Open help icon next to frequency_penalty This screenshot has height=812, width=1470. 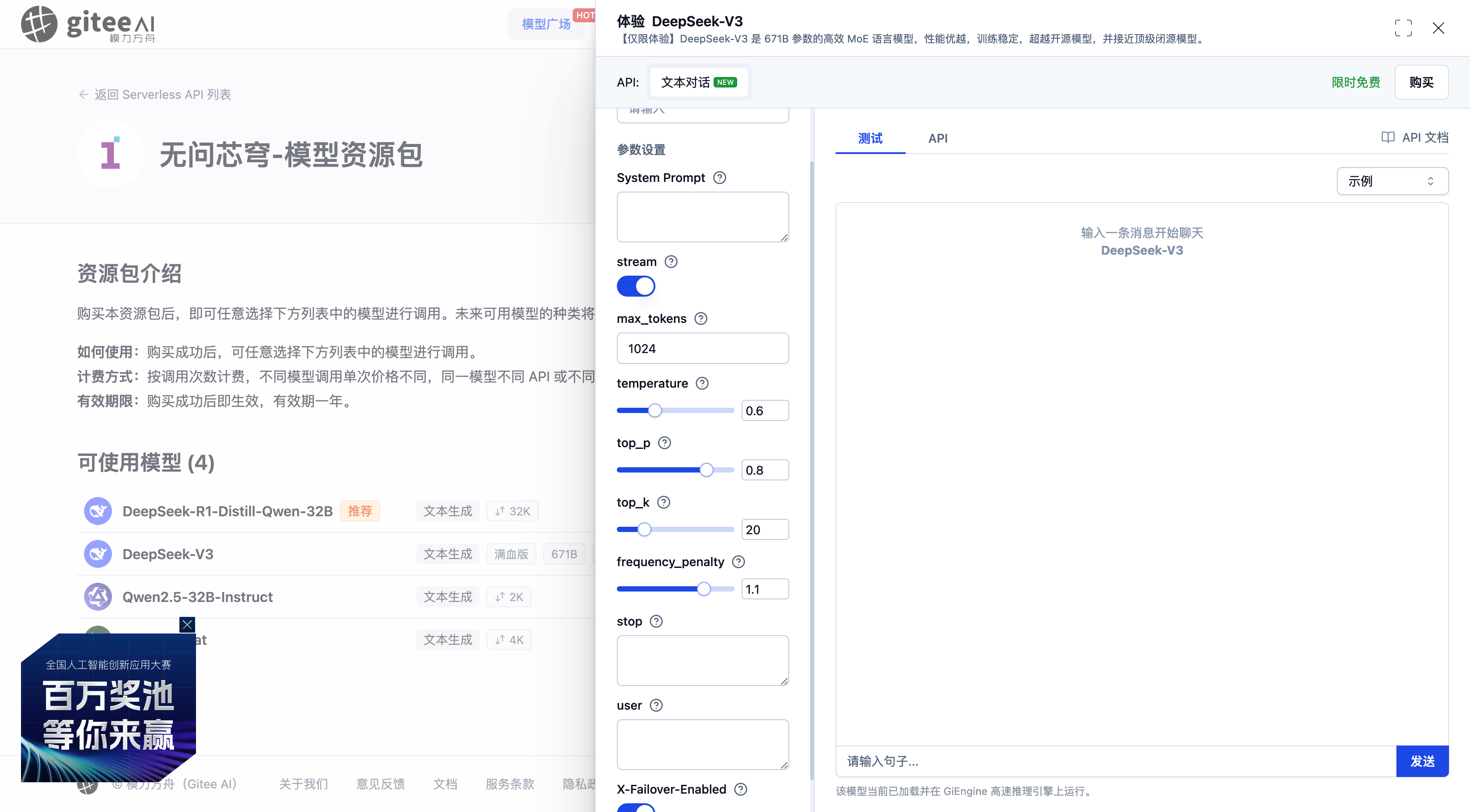click(738, 561)
